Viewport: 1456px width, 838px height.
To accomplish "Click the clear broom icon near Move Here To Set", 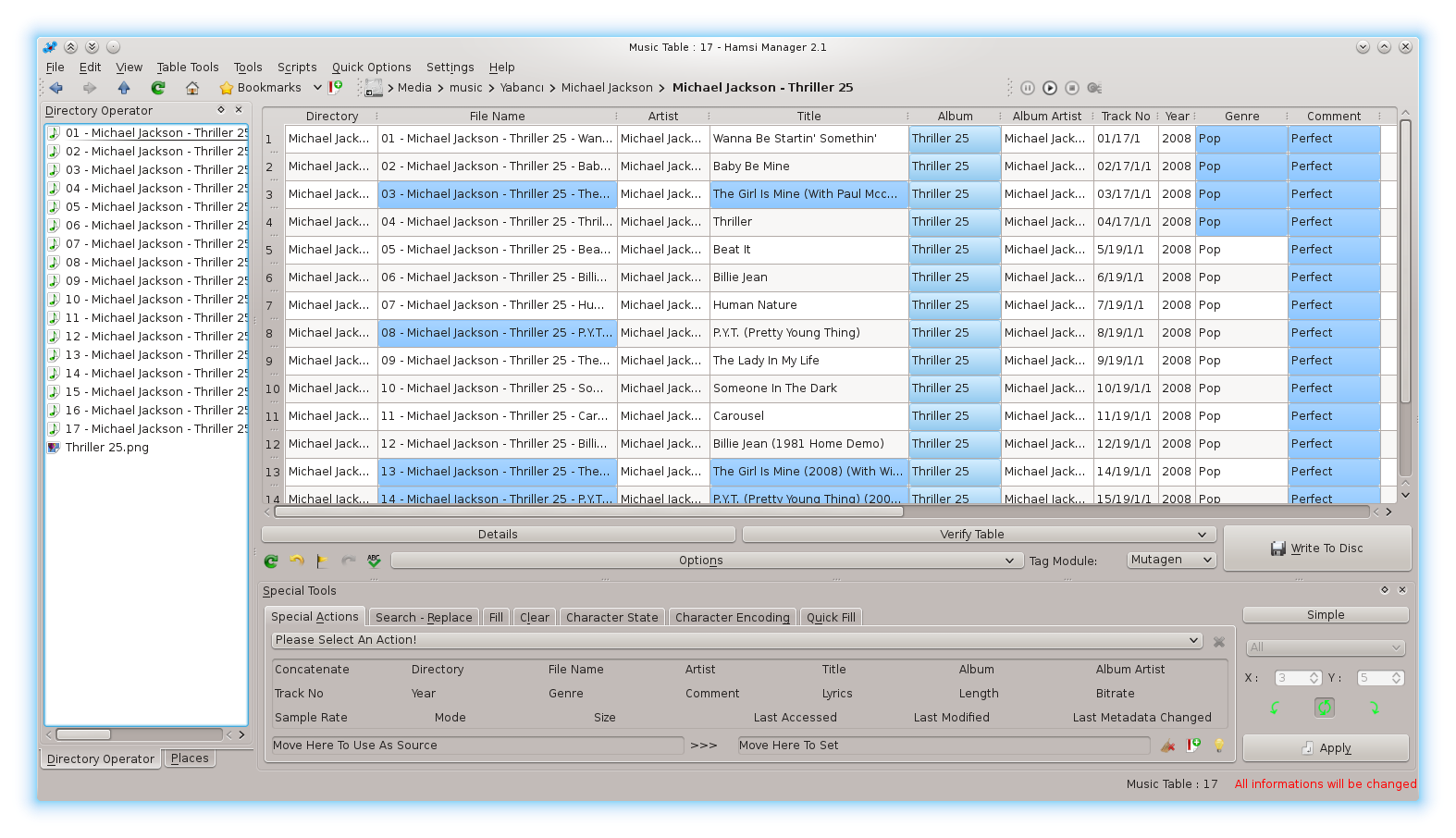I will click(x=1167, y=746).
